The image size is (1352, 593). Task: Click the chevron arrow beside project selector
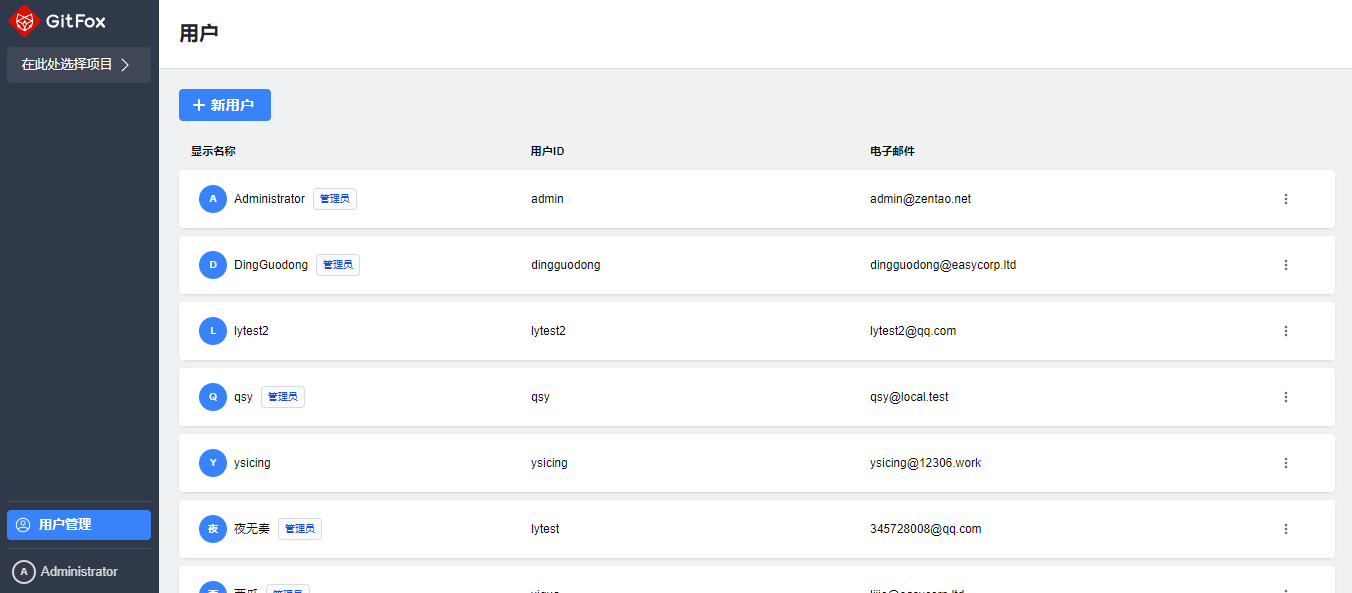click(x=125, y=65)
